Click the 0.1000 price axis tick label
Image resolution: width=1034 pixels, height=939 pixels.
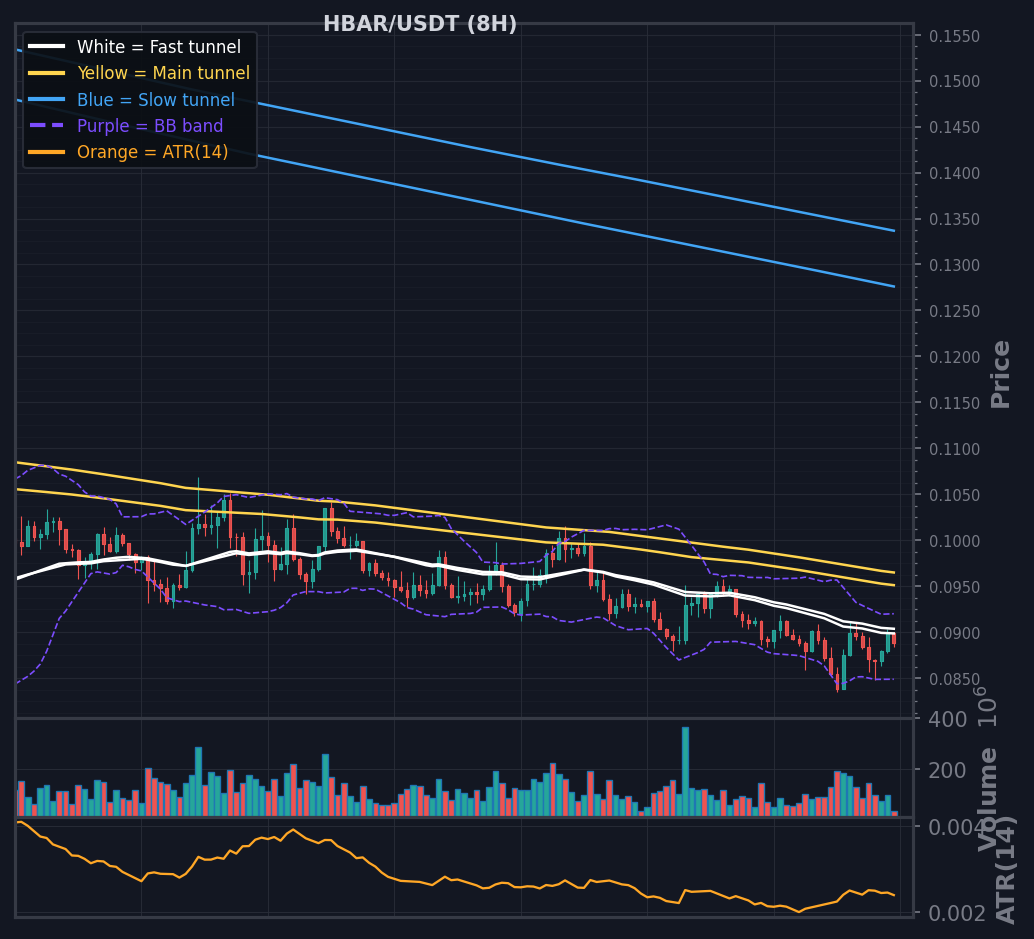coord(954,541)
